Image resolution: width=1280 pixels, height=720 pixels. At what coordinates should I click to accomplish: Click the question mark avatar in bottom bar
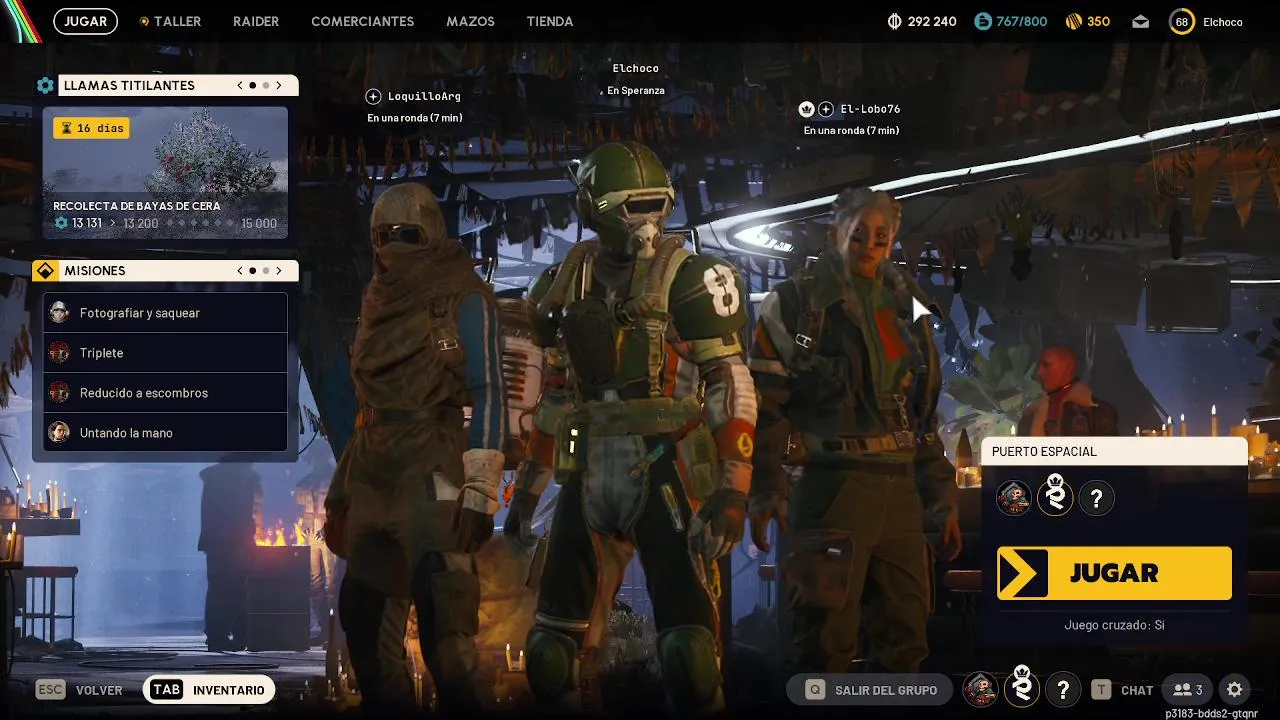(1062, 689)
